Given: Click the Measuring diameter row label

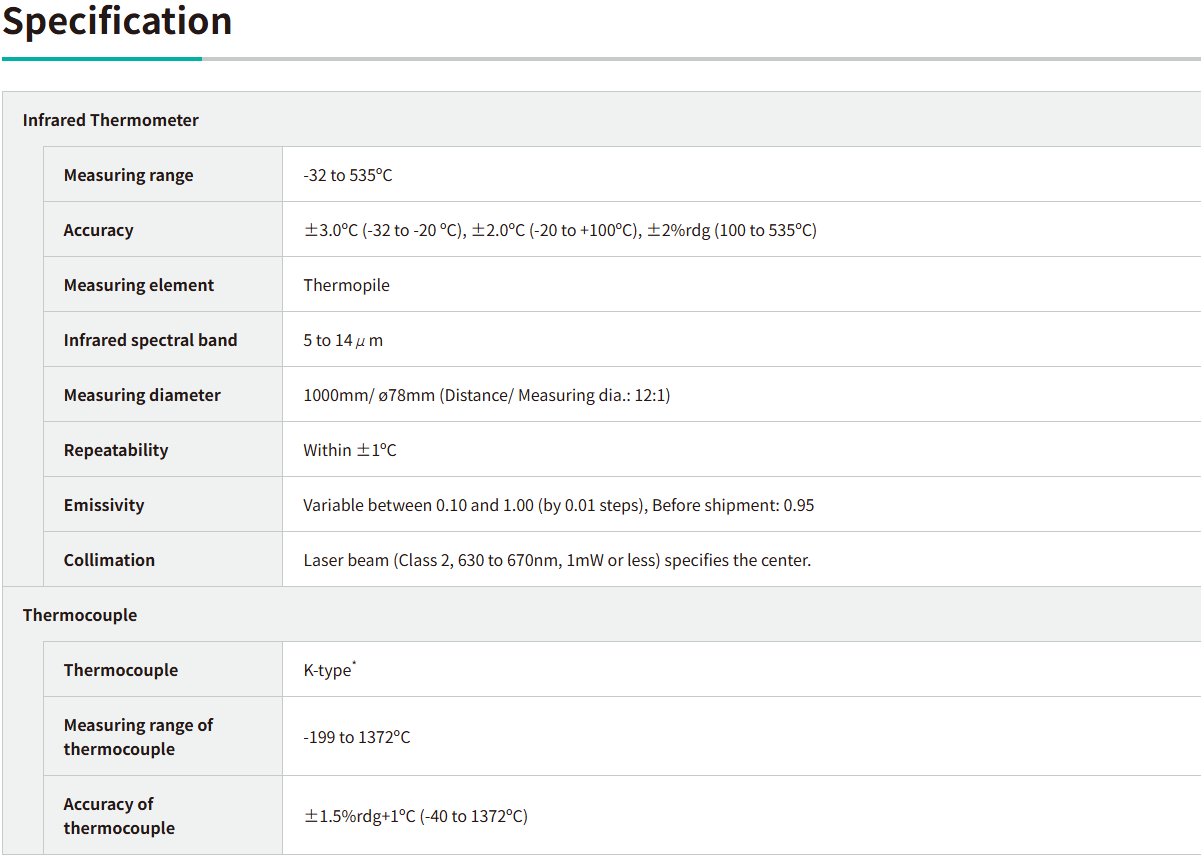Looking at the screenshot, I should pos(142,395).
